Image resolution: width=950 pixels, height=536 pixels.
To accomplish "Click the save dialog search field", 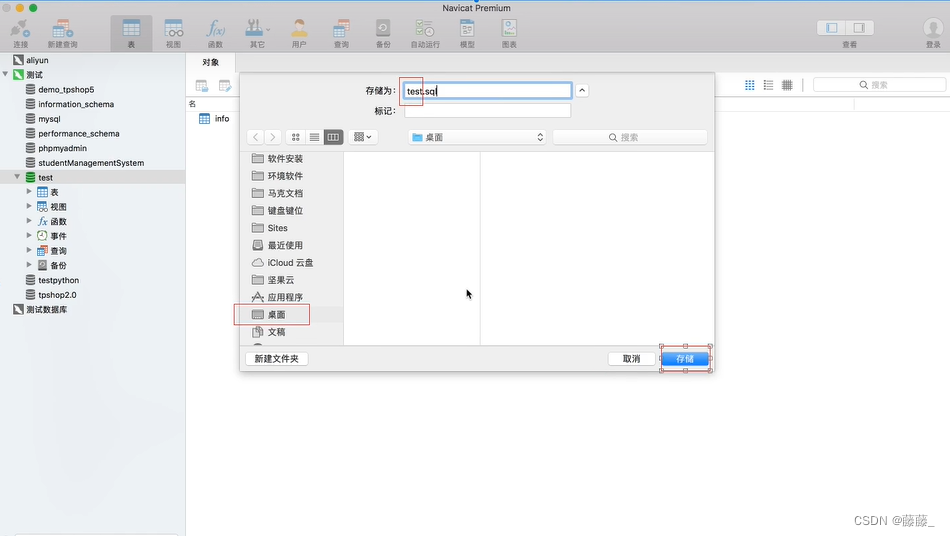I will coord(630,137).
